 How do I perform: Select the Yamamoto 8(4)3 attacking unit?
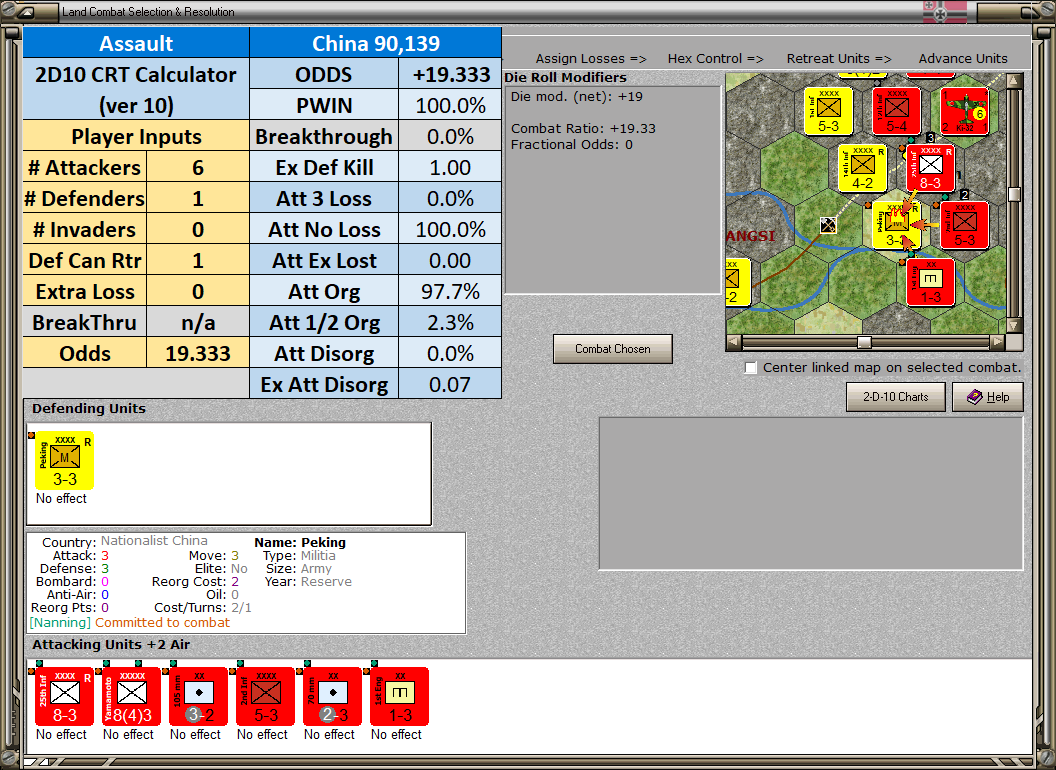click(x=131, y=697)
